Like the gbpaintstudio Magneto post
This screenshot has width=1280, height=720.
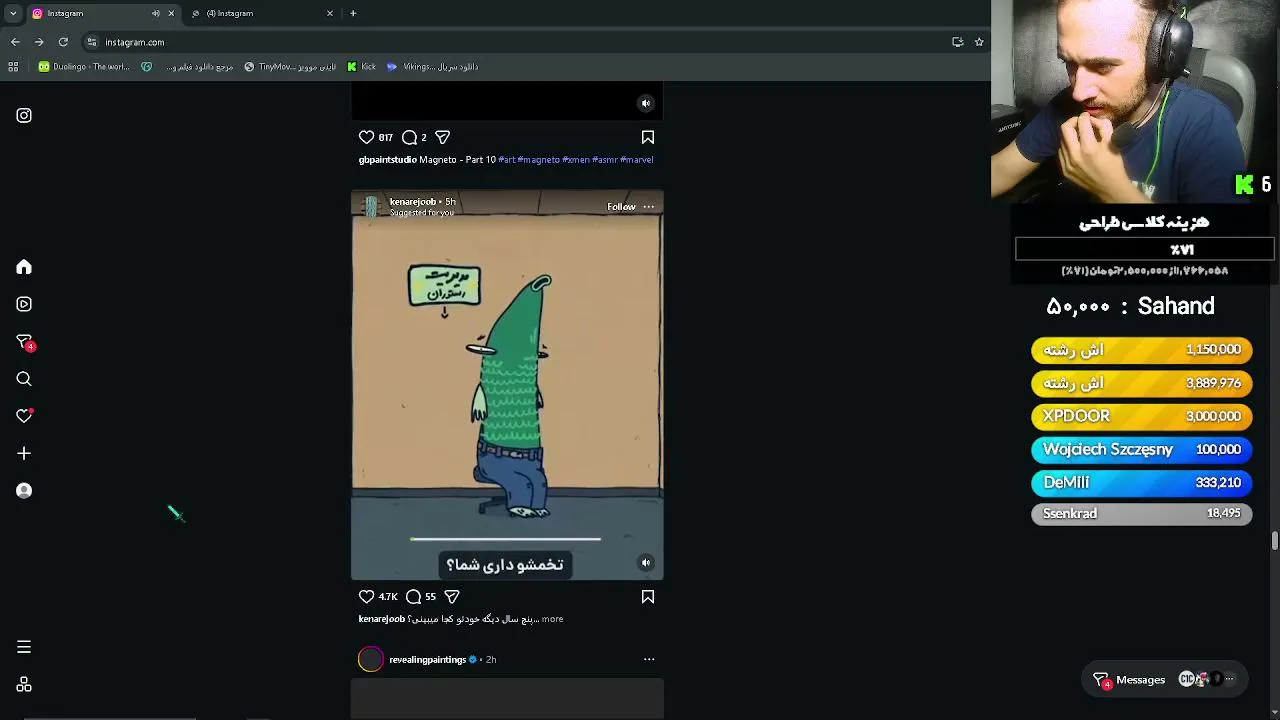point(366,137)
